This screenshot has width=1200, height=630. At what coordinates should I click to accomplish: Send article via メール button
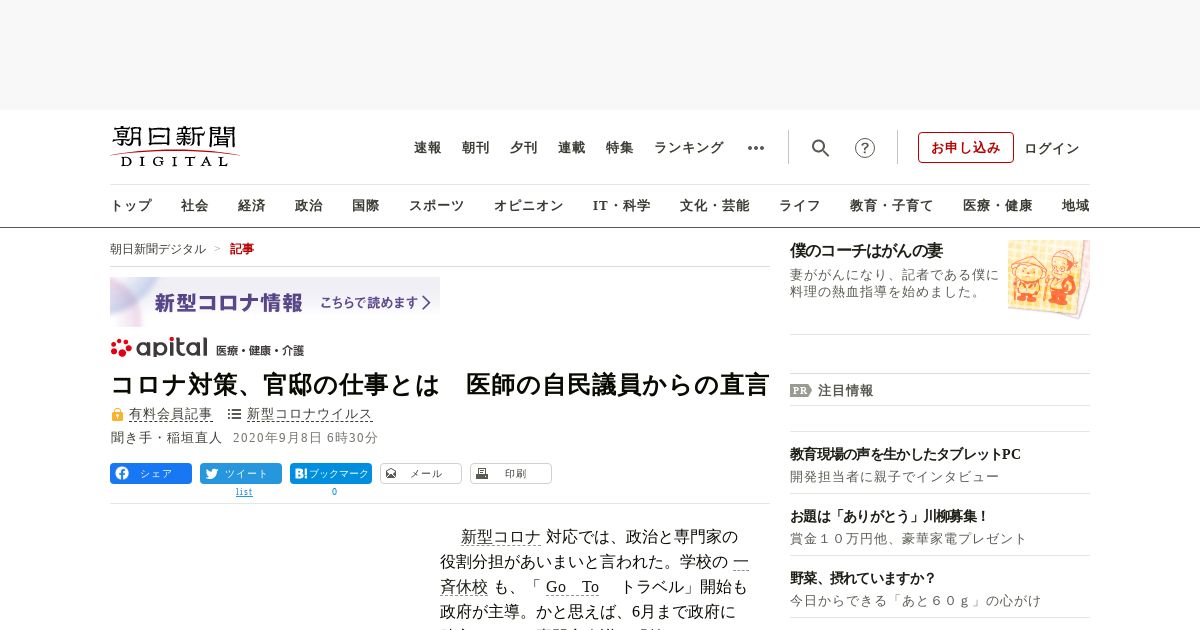421,474
